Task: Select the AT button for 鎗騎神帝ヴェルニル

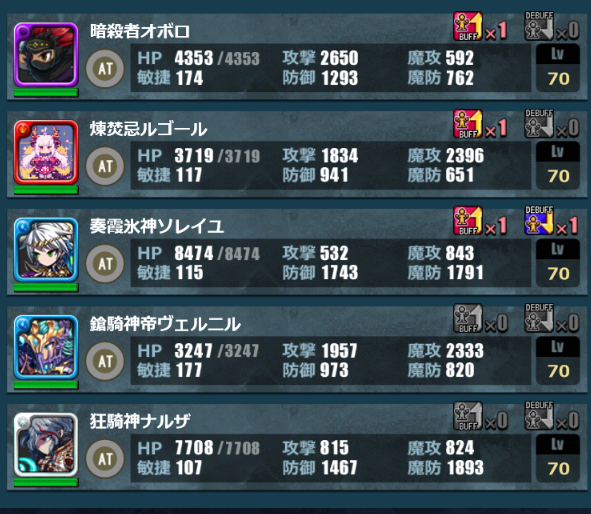Action: pos(105,361)
